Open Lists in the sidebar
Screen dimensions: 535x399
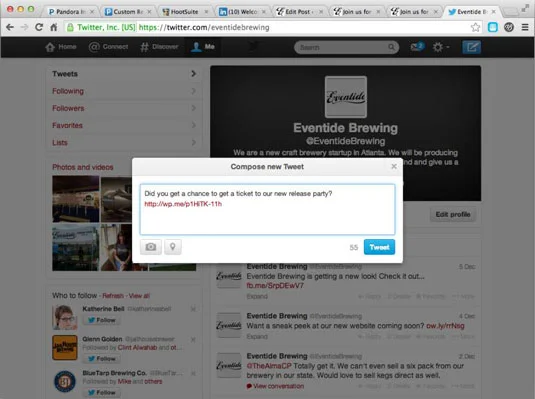(x=125, y=142)
